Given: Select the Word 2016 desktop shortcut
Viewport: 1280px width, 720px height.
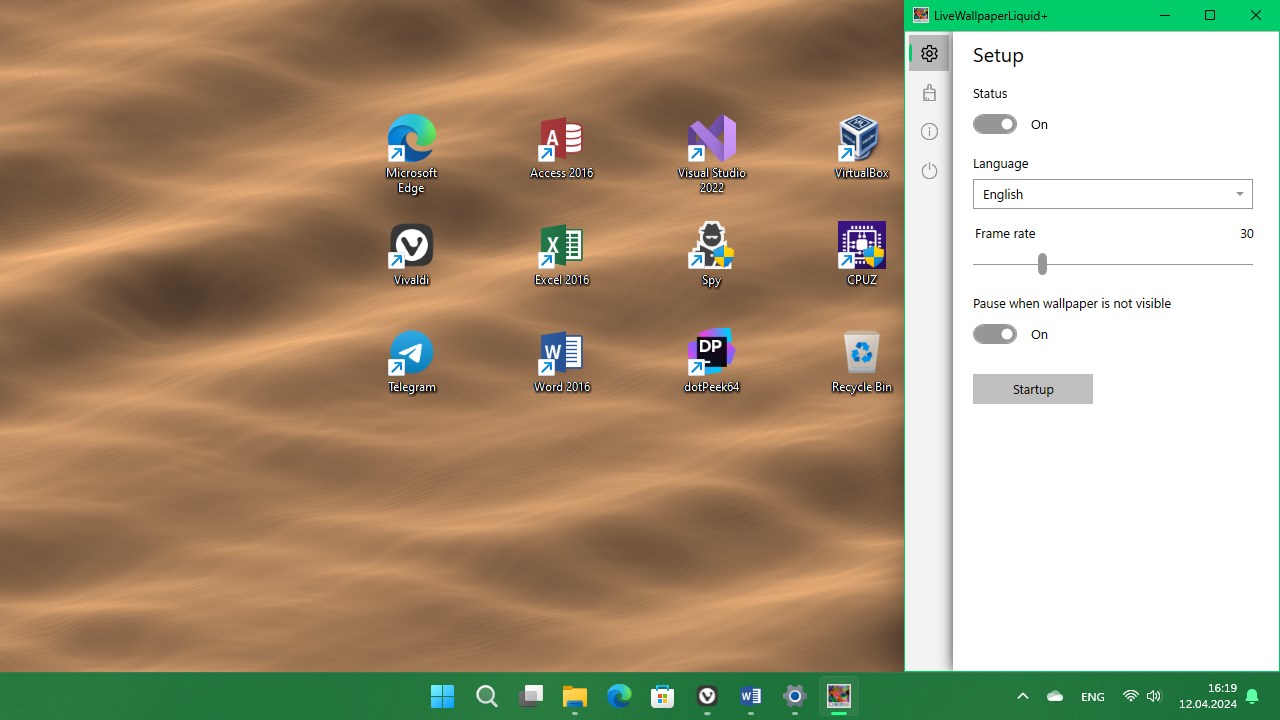Looking at the screenshot, I should [561, 362].
